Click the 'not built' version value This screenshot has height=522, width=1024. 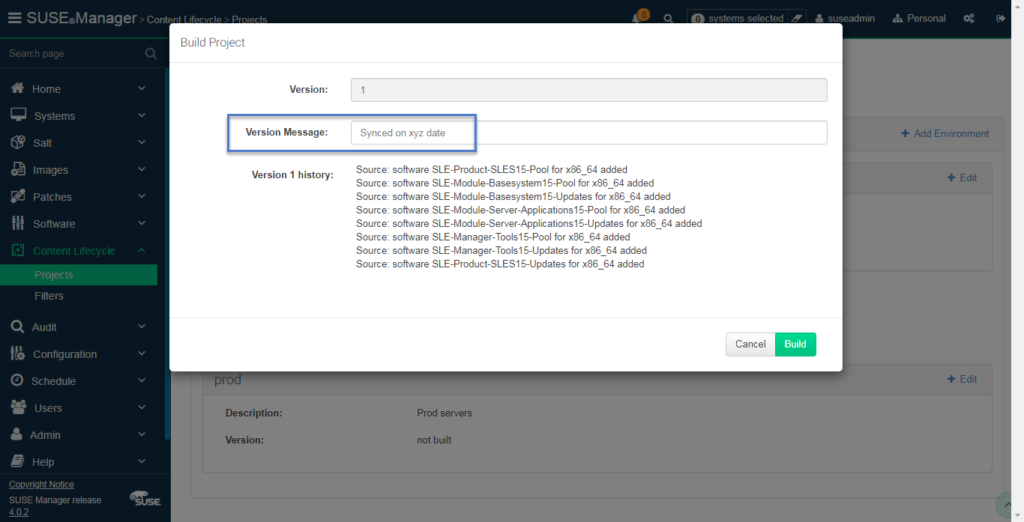434,440
